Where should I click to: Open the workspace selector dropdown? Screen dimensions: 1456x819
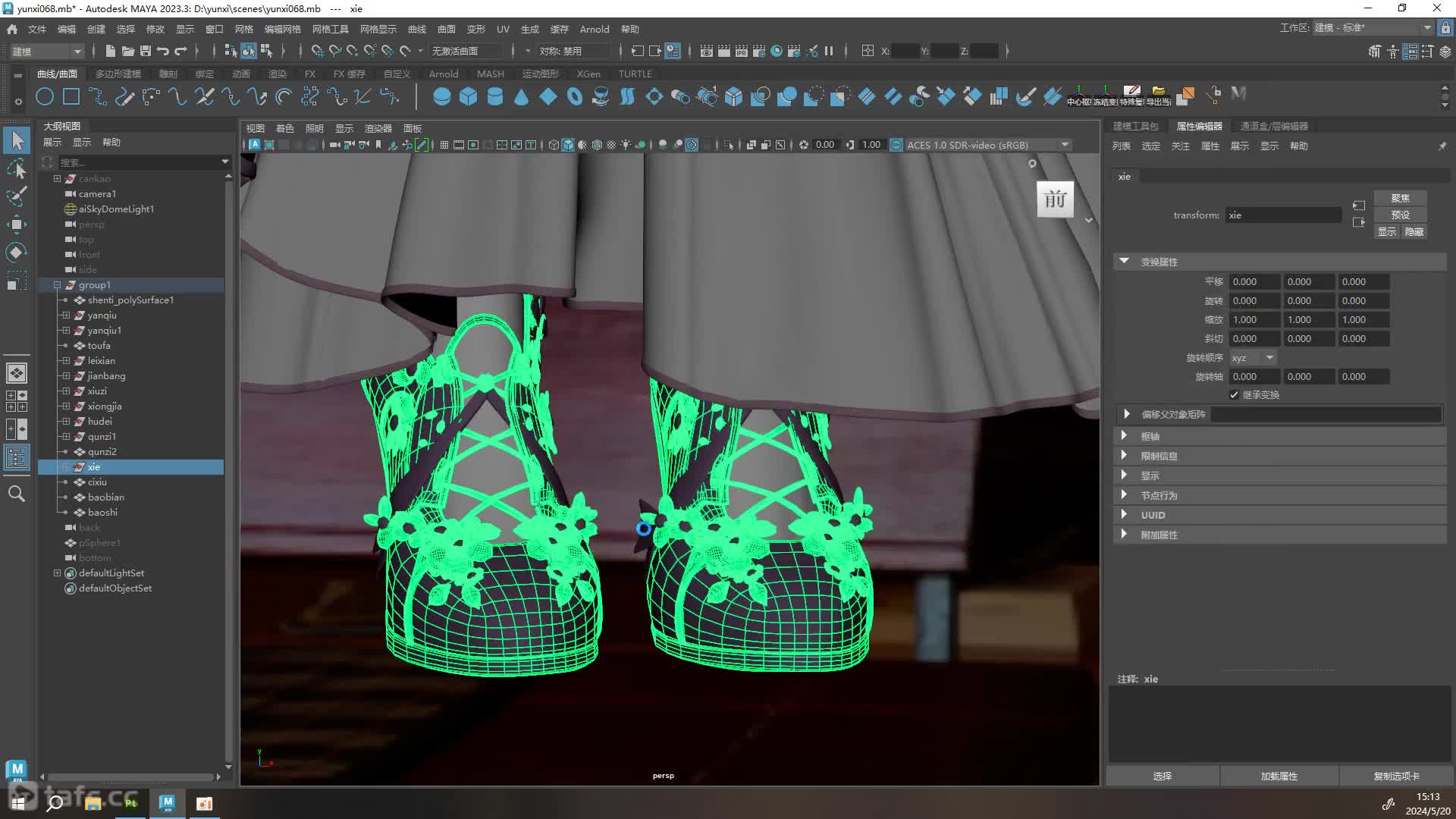1373,28
